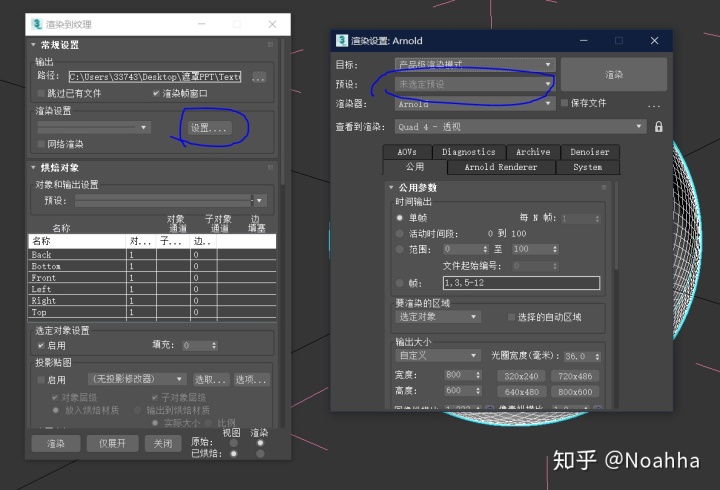
Task: Collapse the 公用参数 rollout
Action: point(391,187)
